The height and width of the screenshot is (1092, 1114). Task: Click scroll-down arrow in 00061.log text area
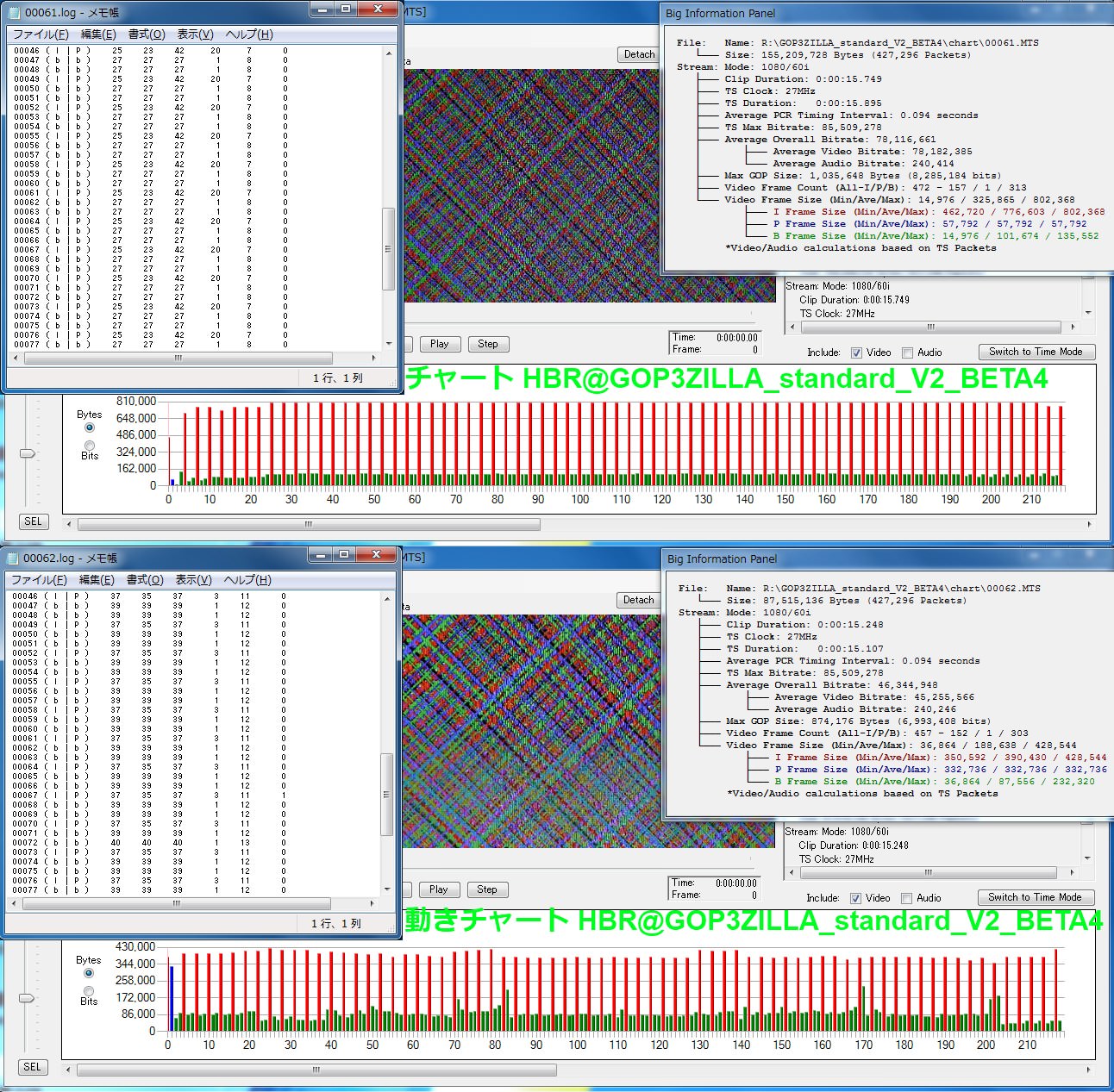click(x=388, y=344)
